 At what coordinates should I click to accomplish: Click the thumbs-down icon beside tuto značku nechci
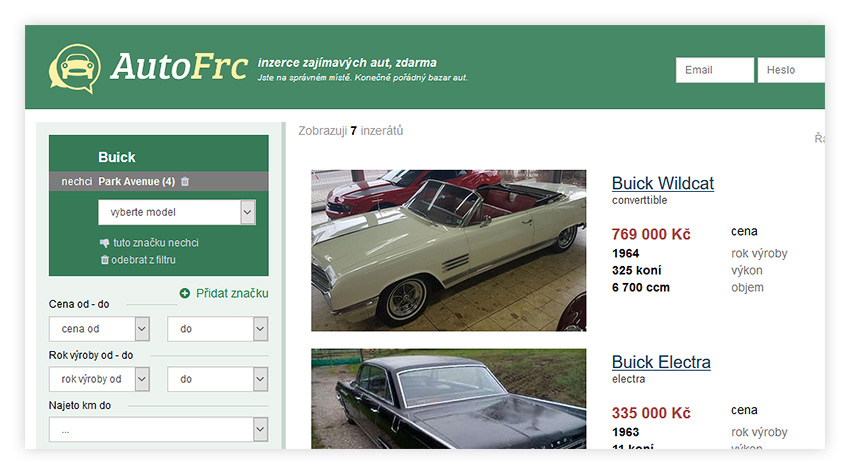point(105,243)
